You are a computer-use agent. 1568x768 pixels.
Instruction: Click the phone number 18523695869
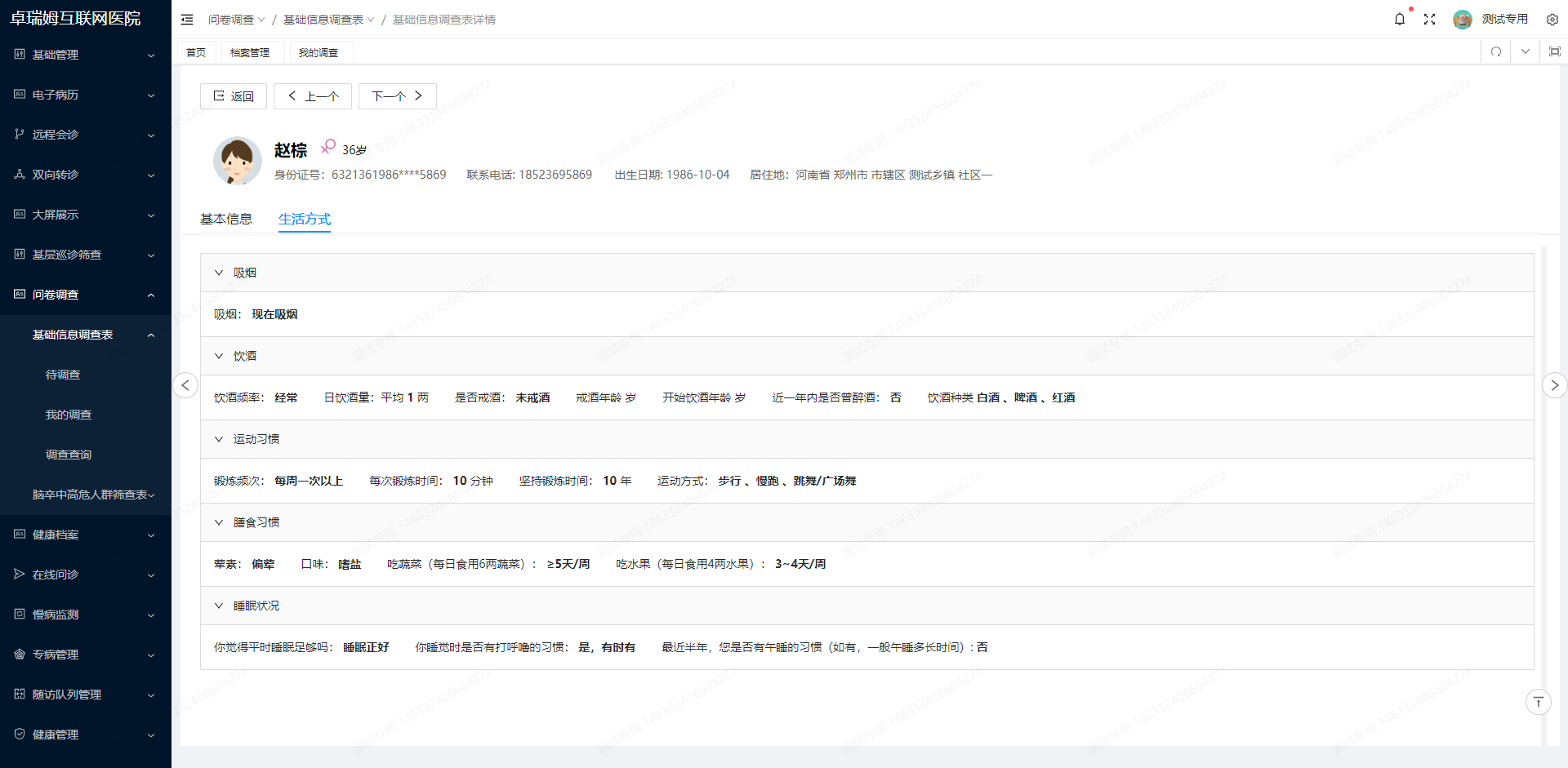(555, 175)
